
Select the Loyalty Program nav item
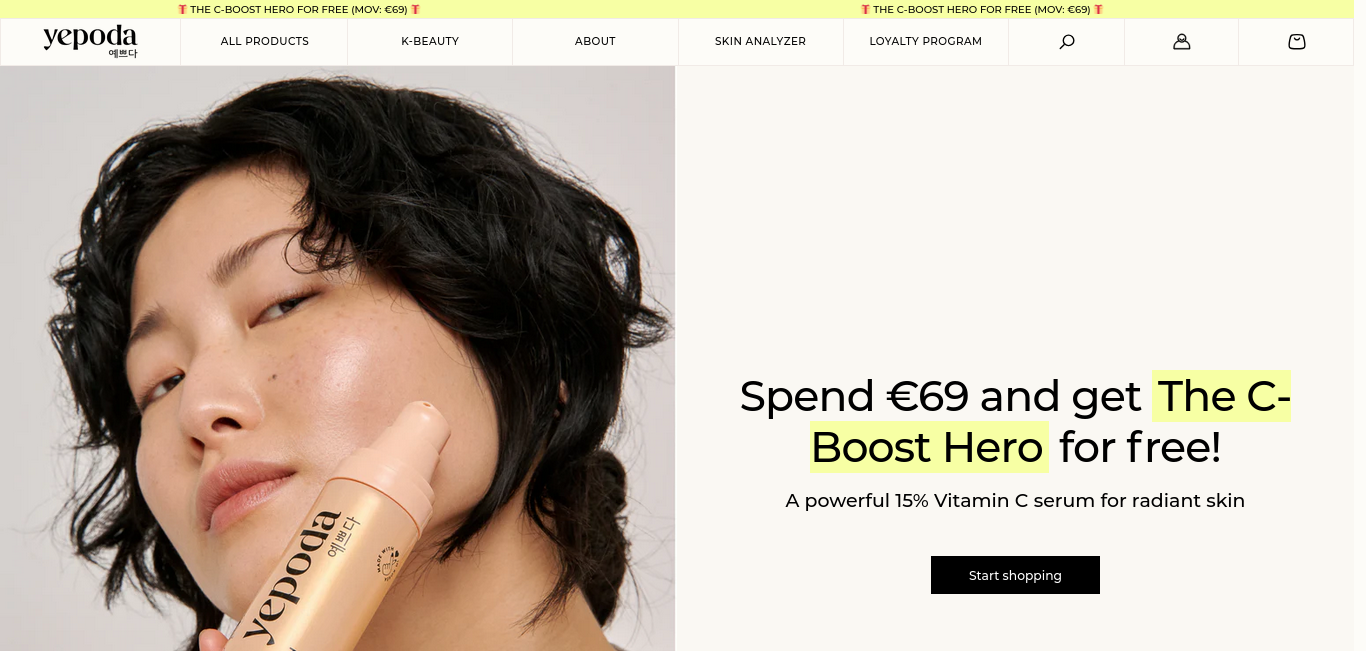pyautogui.click(x=926, y=42)
